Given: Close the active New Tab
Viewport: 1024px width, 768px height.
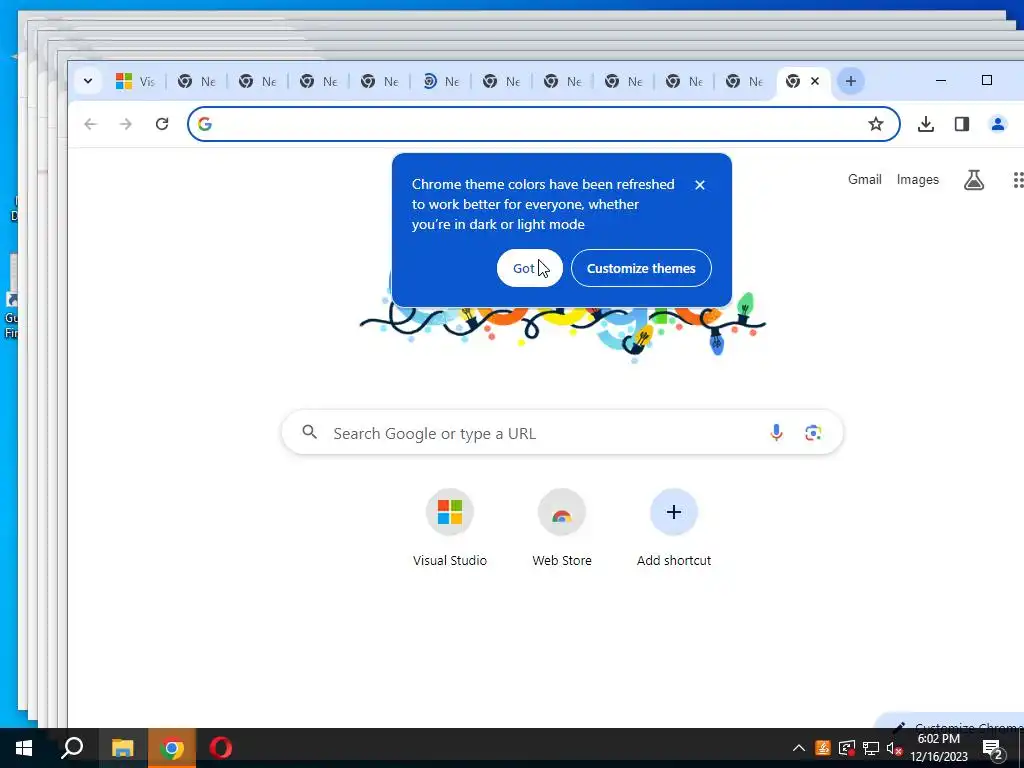Looking at the screenshot, I should [x=814, y=81].
